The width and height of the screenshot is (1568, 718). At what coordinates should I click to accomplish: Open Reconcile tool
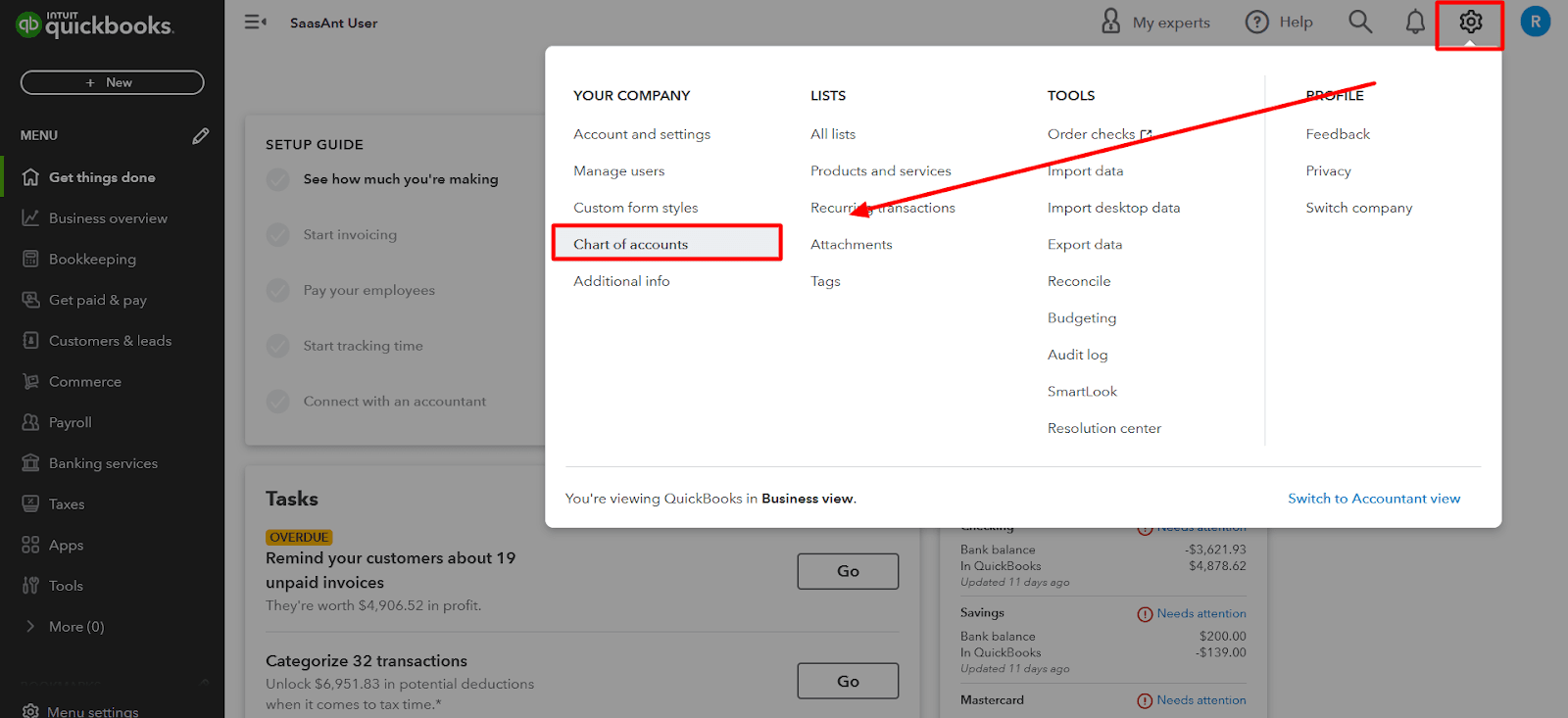click(x=1079, y=281)
